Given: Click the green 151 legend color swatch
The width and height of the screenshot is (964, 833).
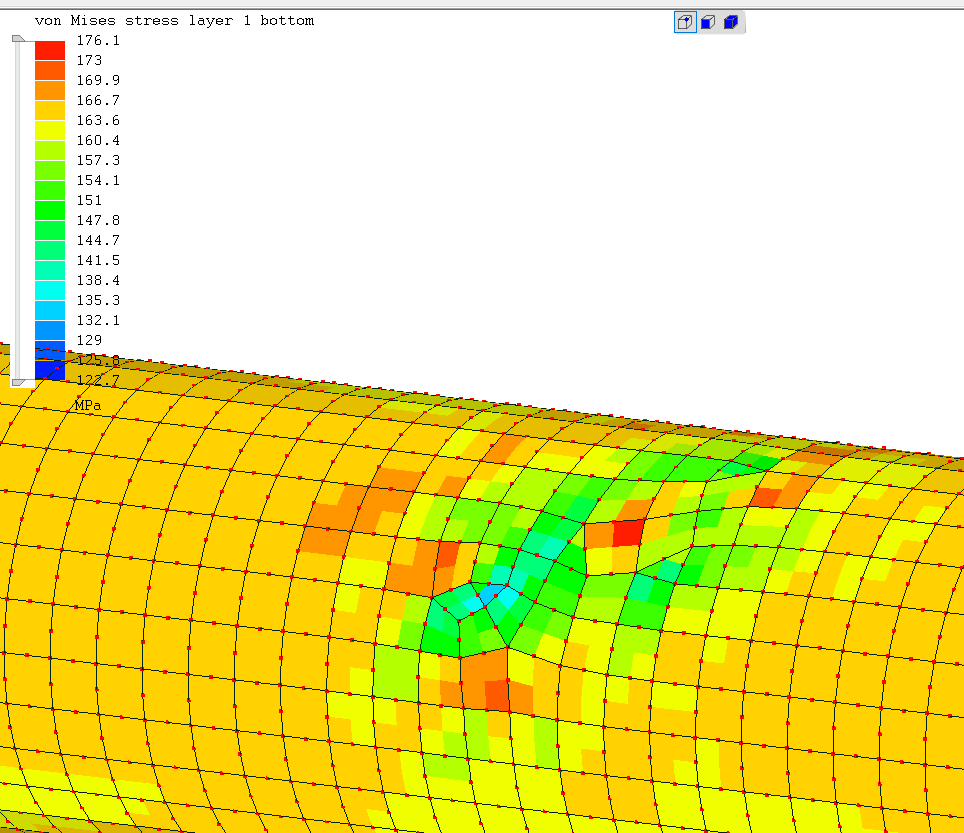Looking at the screenshot, I should tap(50, 210).
